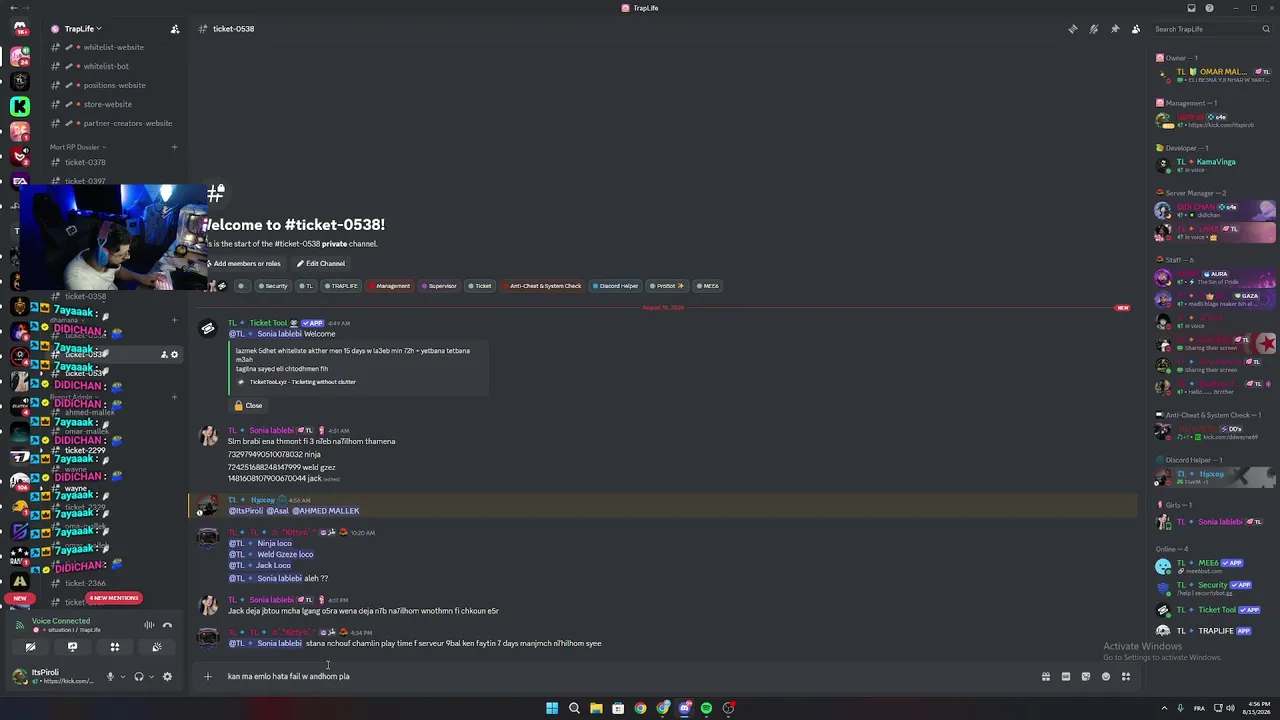1280x720 pixels.
Task: Open the ticket-2366 channel
Action: click(x=85, y=583)
